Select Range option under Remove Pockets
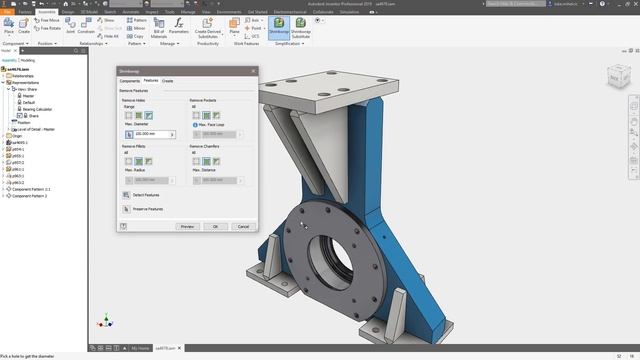The width and height of the screenshot is (640, 360). tap(216, 116)
